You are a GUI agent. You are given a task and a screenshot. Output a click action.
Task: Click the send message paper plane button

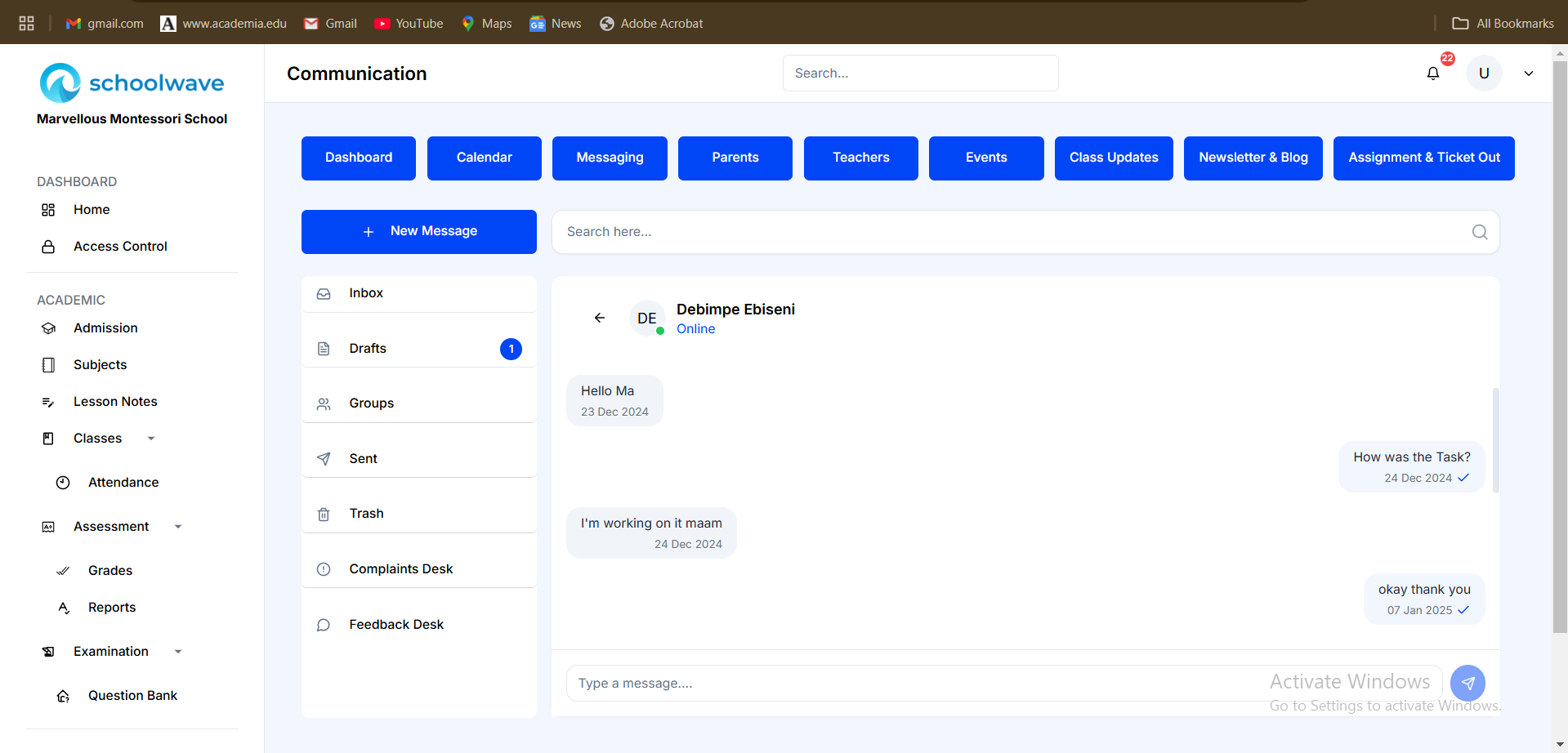pos(1467,683)
